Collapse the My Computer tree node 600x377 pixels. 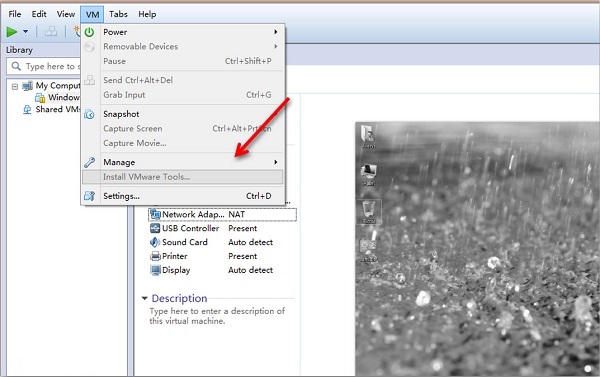(15, 86)
